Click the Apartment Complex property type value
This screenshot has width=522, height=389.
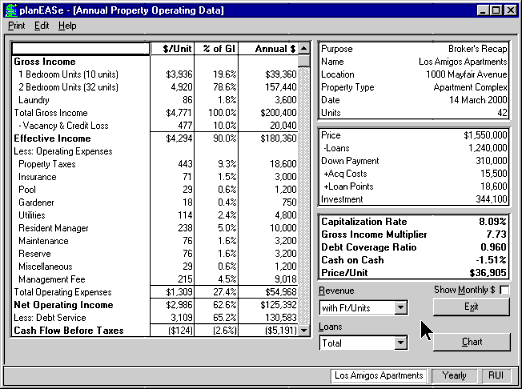[470, 87]
